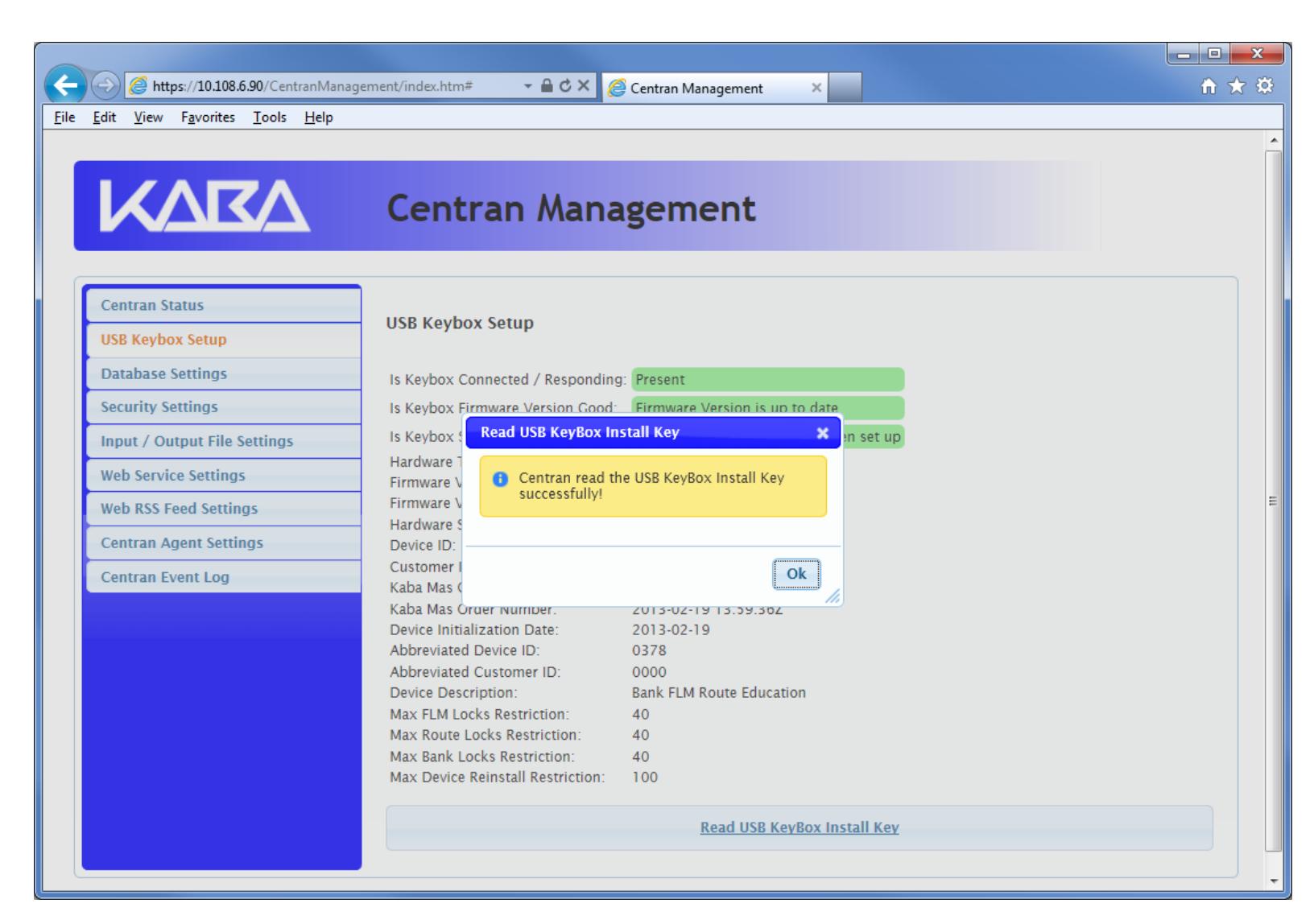
Task: Click the 'Centran Management' header title
Action: (x=572, y=208)
